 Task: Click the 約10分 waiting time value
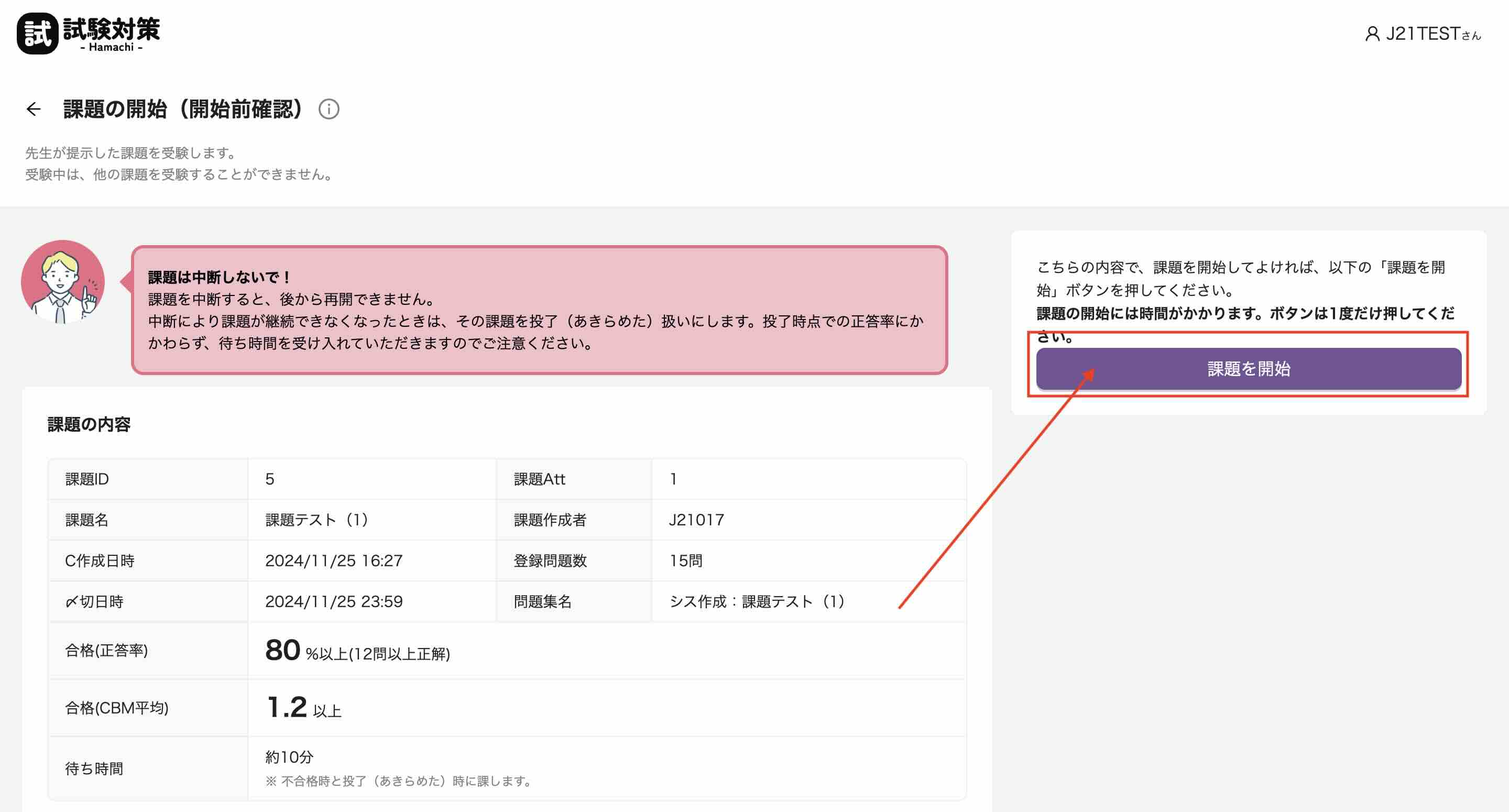[289, 758]
